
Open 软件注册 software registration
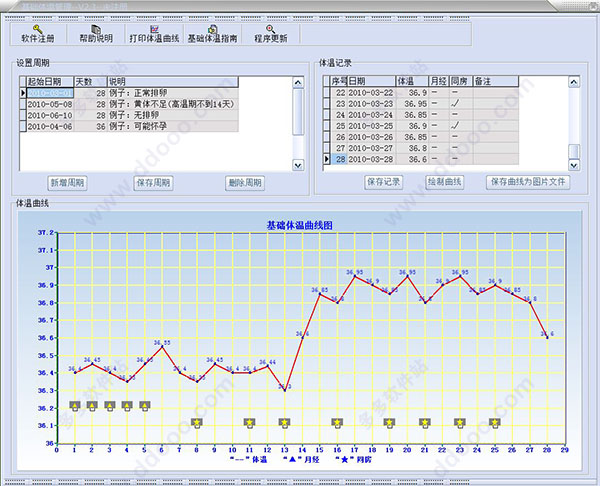tap(38, 34)
